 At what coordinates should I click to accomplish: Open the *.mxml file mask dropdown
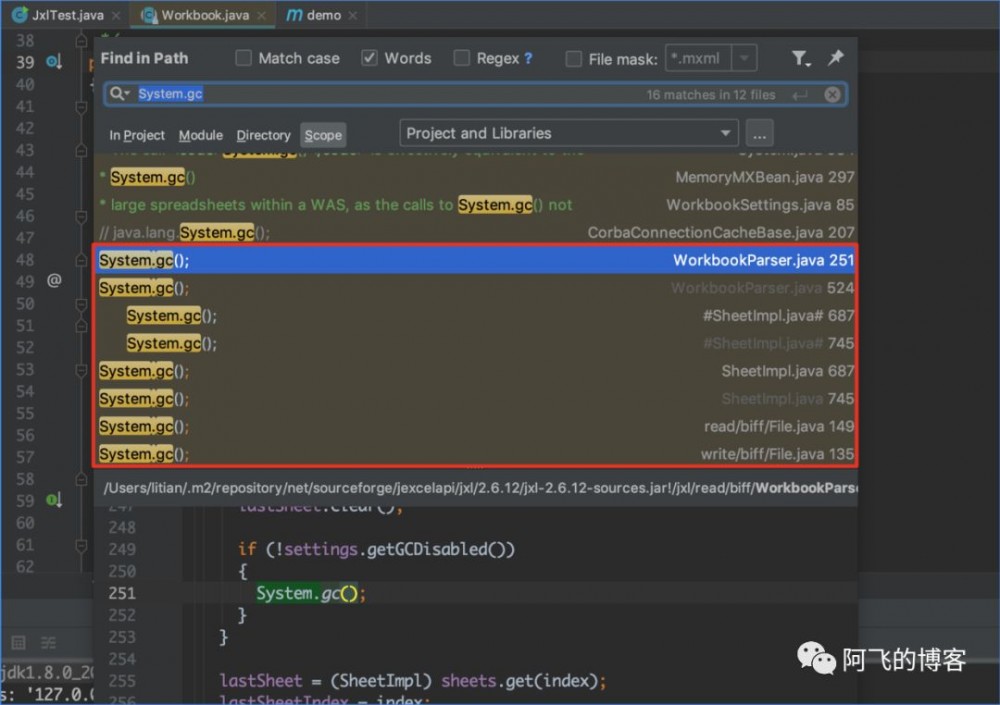coord(743,59)
